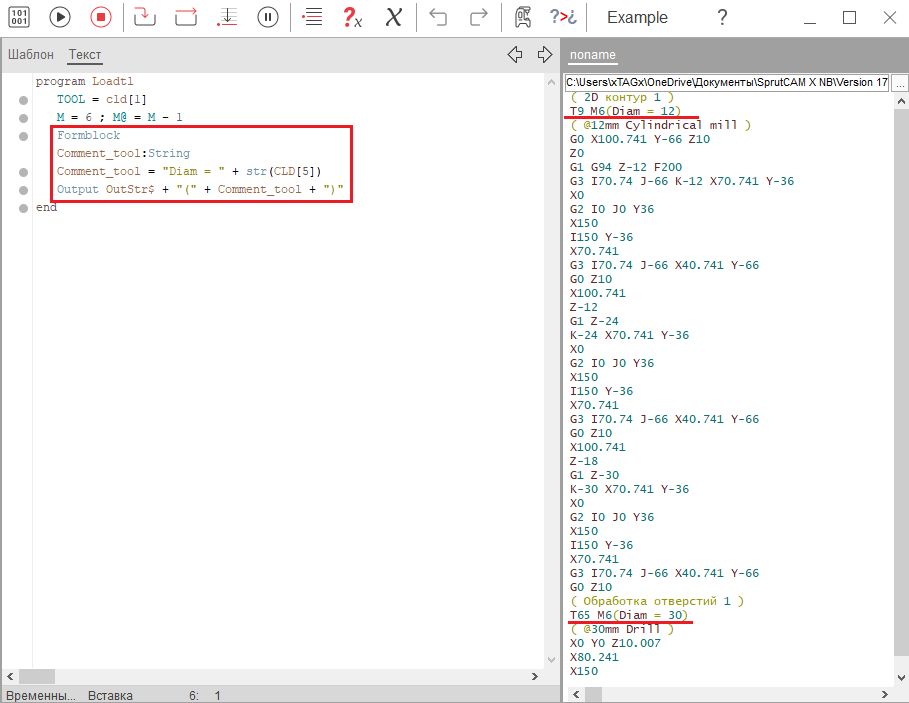Image resolution: width=909 pixels, height=703 pixels.
Task: Click the Run to Cursor icon
Action: 228,17
